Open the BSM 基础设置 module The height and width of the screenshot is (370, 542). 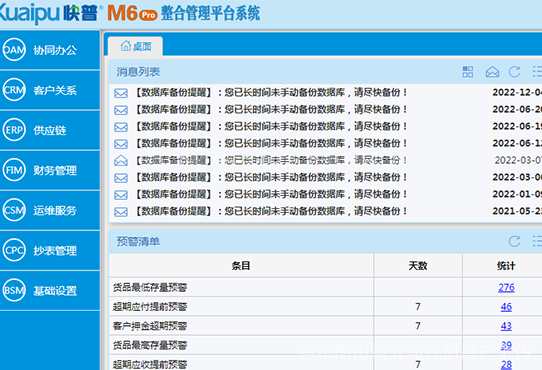point(50,290)
